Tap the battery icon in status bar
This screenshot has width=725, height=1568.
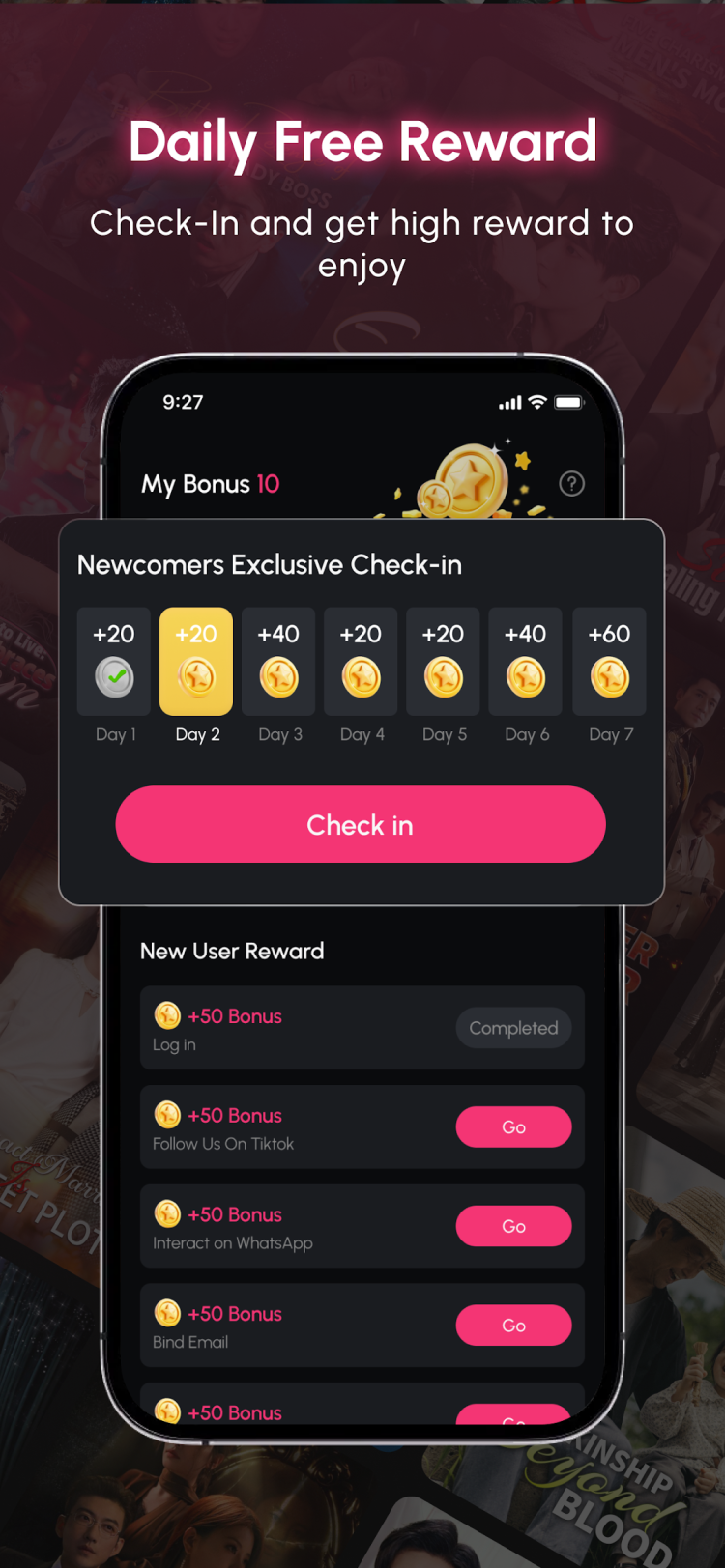(568, 402)
